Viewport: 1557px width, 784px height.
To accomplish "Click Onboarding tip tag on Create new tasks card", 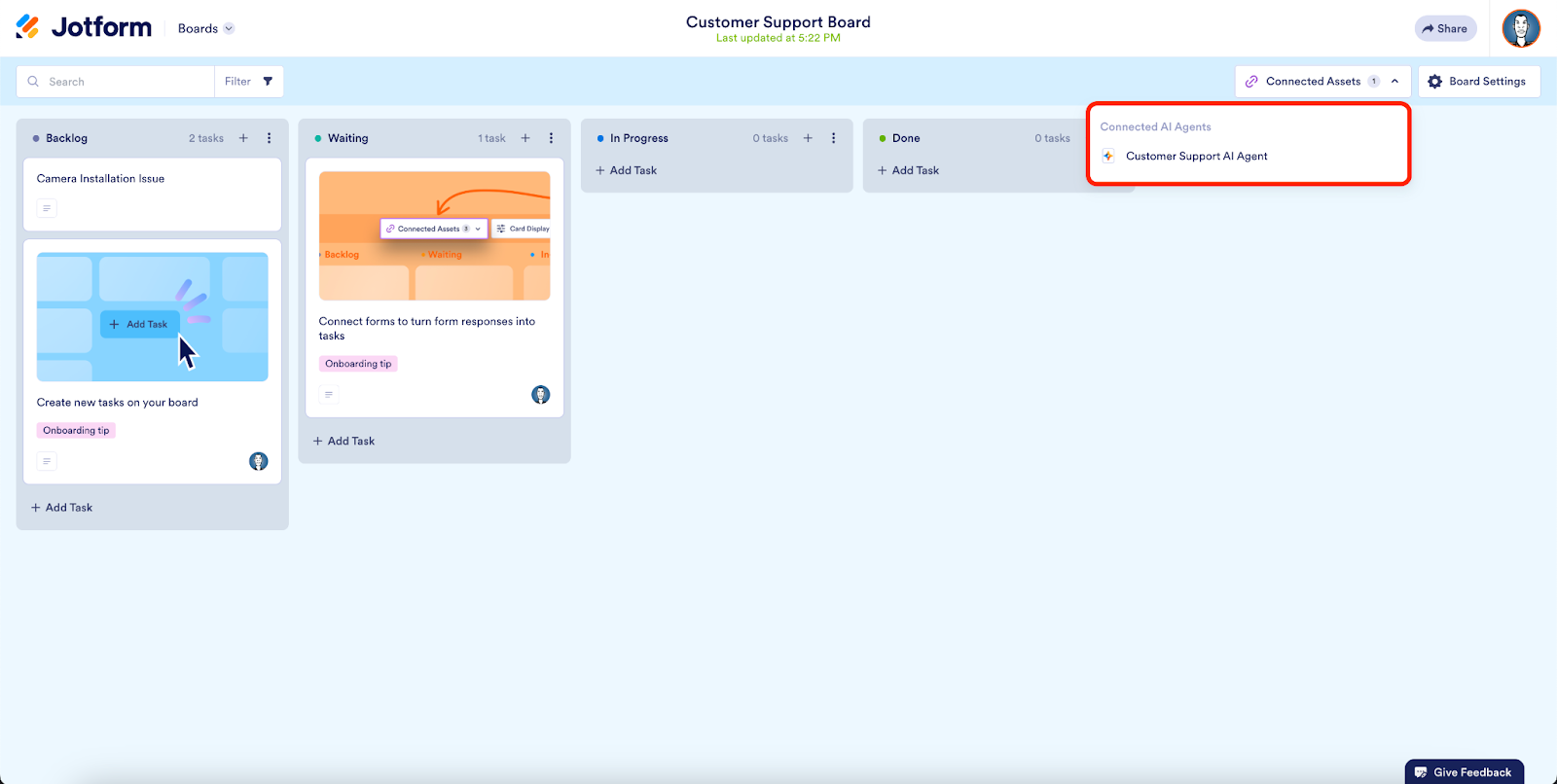I will click(x=76, y=430).
